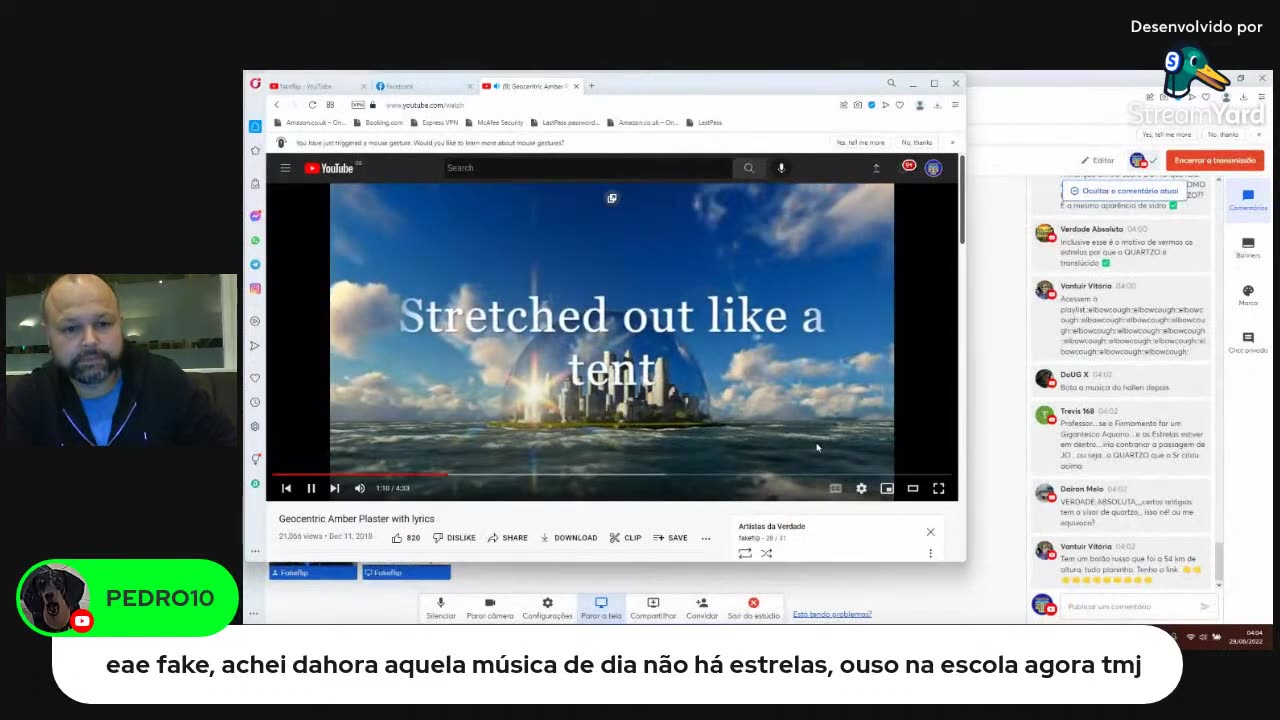Open YouTube notifications bell with 9+
The width and height of the screenshot is (1280, 720).
(908, 167)
